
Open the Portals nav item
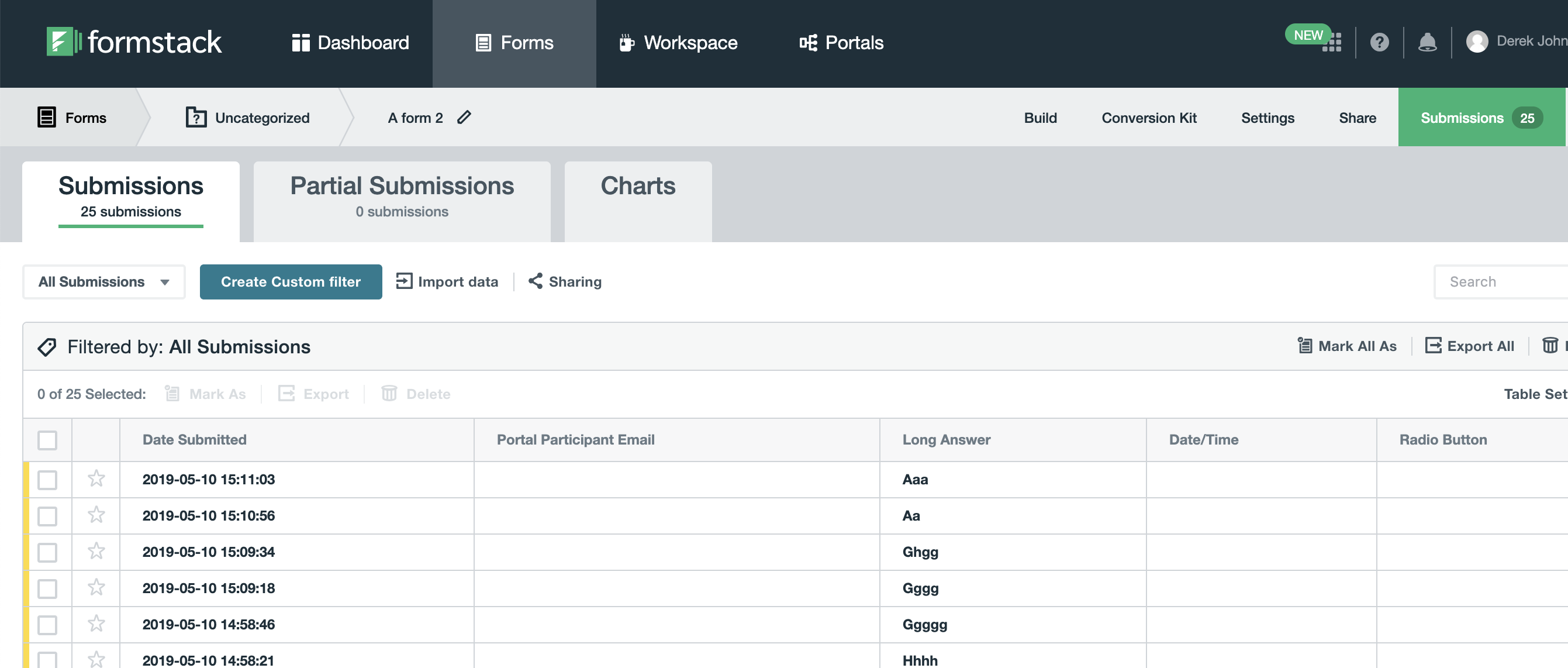(841, 43)
